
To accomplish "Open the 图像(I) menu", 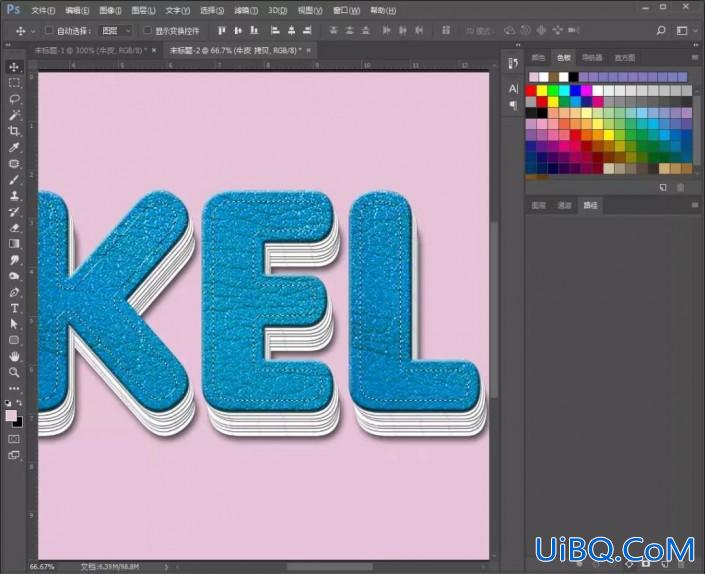I will pos(110,10).
